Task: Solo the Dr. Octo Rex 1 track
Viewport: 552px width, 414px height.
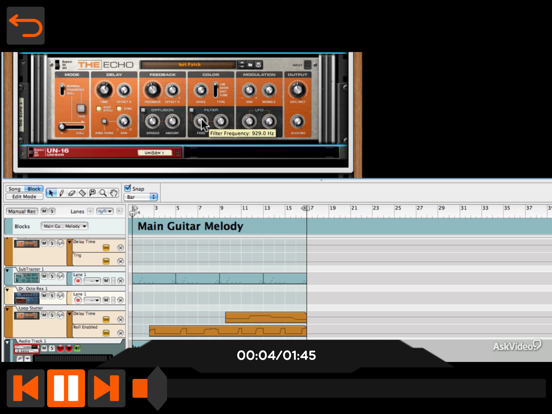Action: point(52,296)
